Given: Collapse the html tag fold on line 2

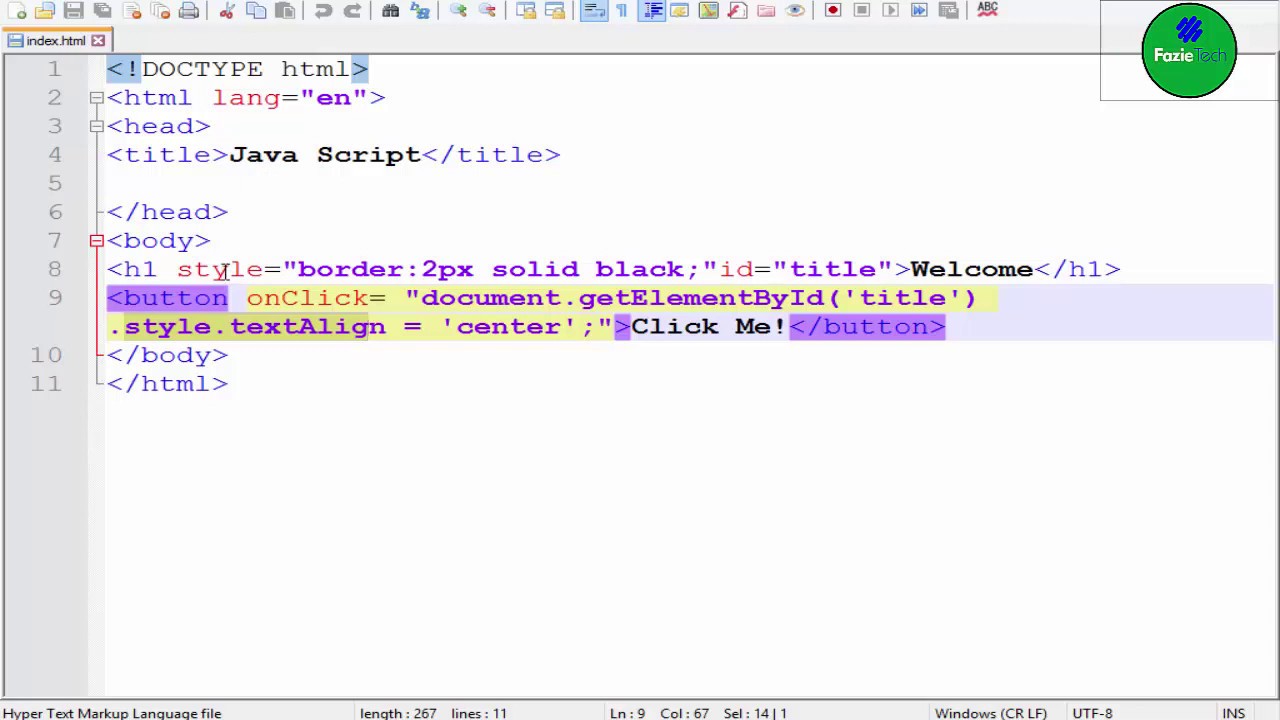Looking at the screenshot, I should click(x=96, y=98).
